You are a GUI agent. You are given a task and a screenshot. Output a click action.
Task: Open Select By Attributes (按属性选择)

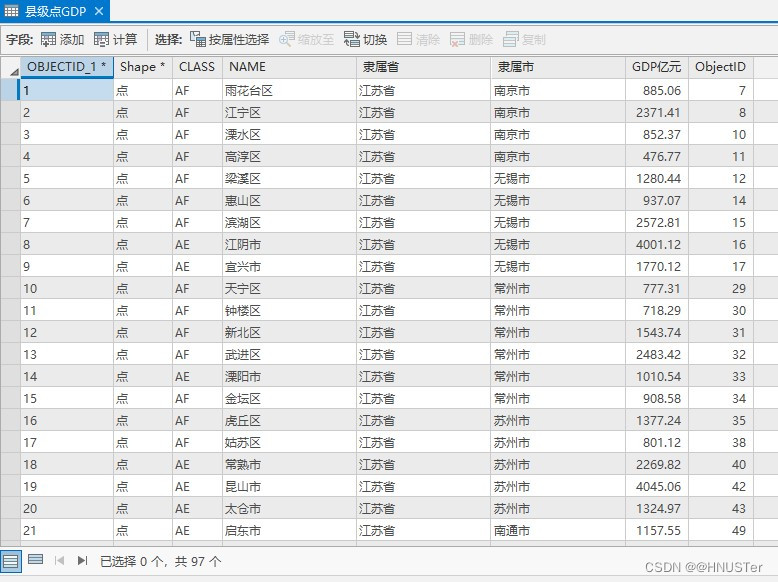(229, 39)
